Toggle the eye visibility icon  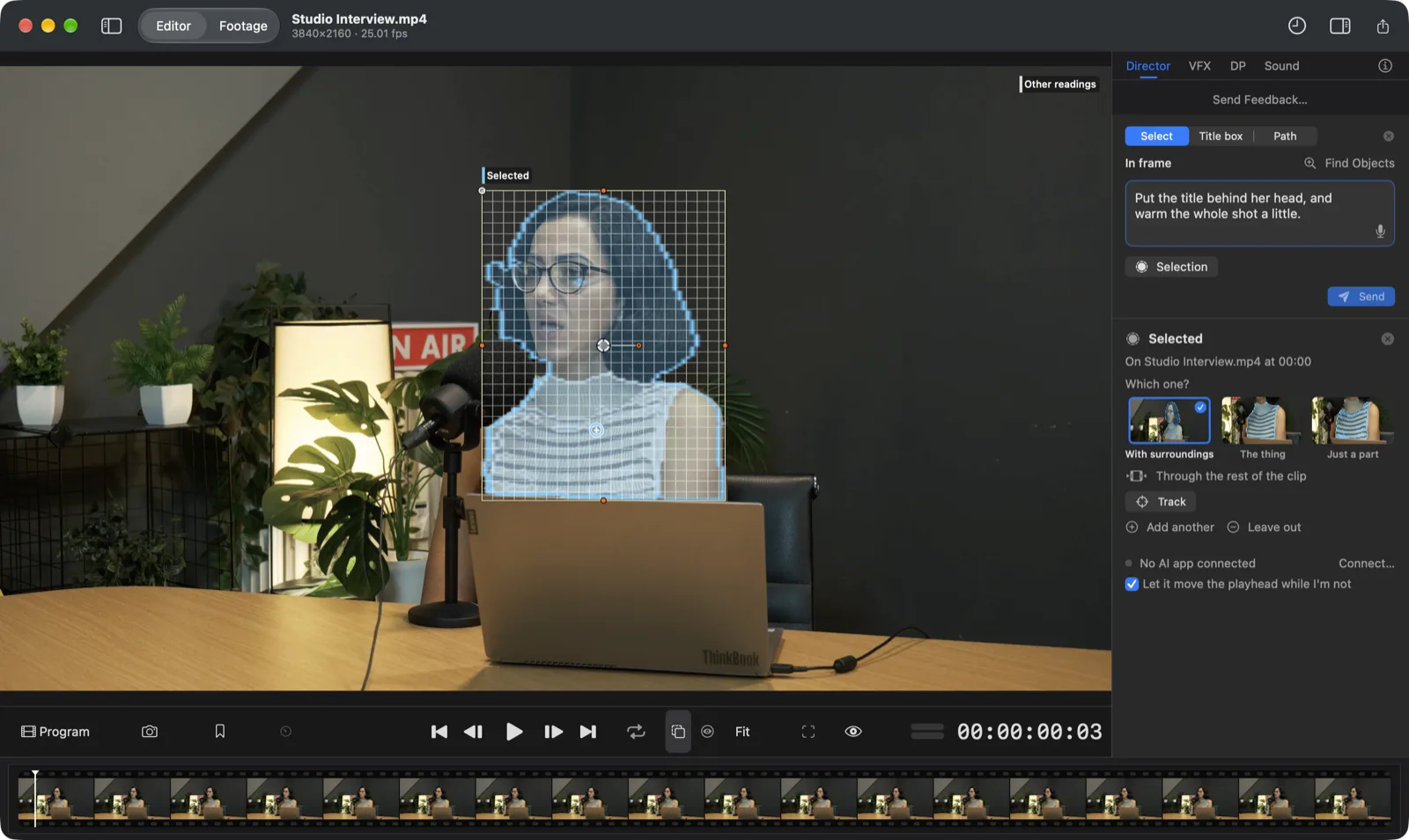853,732
